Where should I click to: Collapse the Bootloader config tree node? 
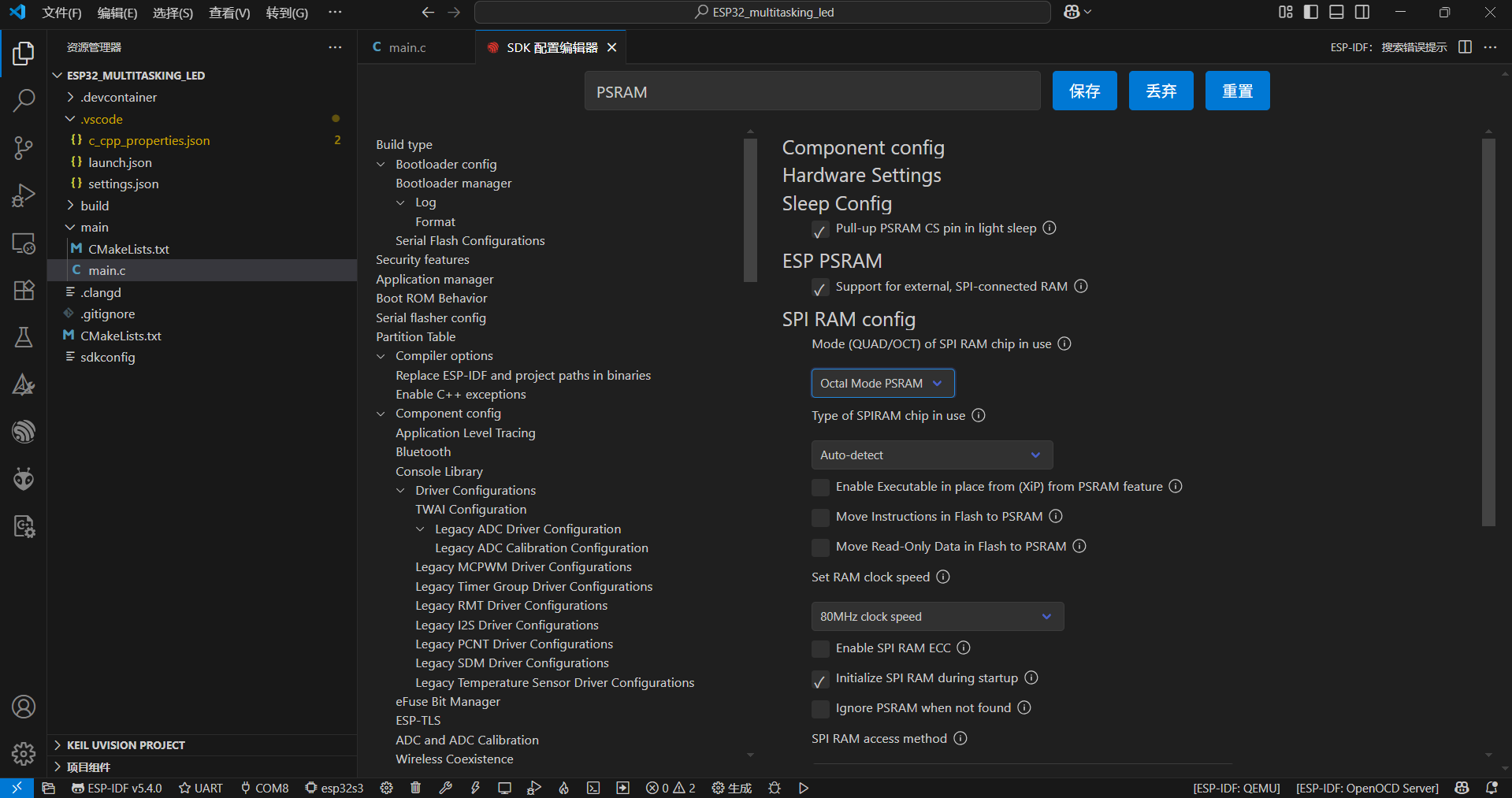(x=381, y=165)
